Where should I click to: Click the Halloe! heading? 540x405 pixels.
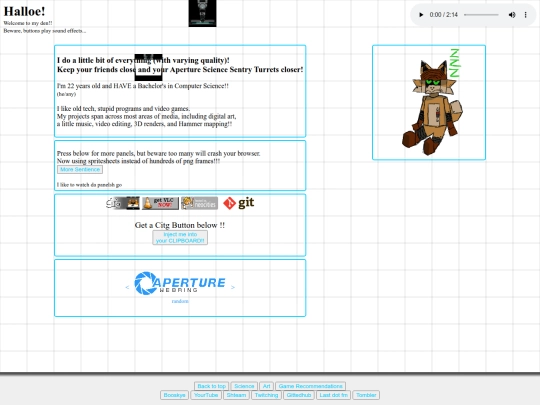click(24, 11)
